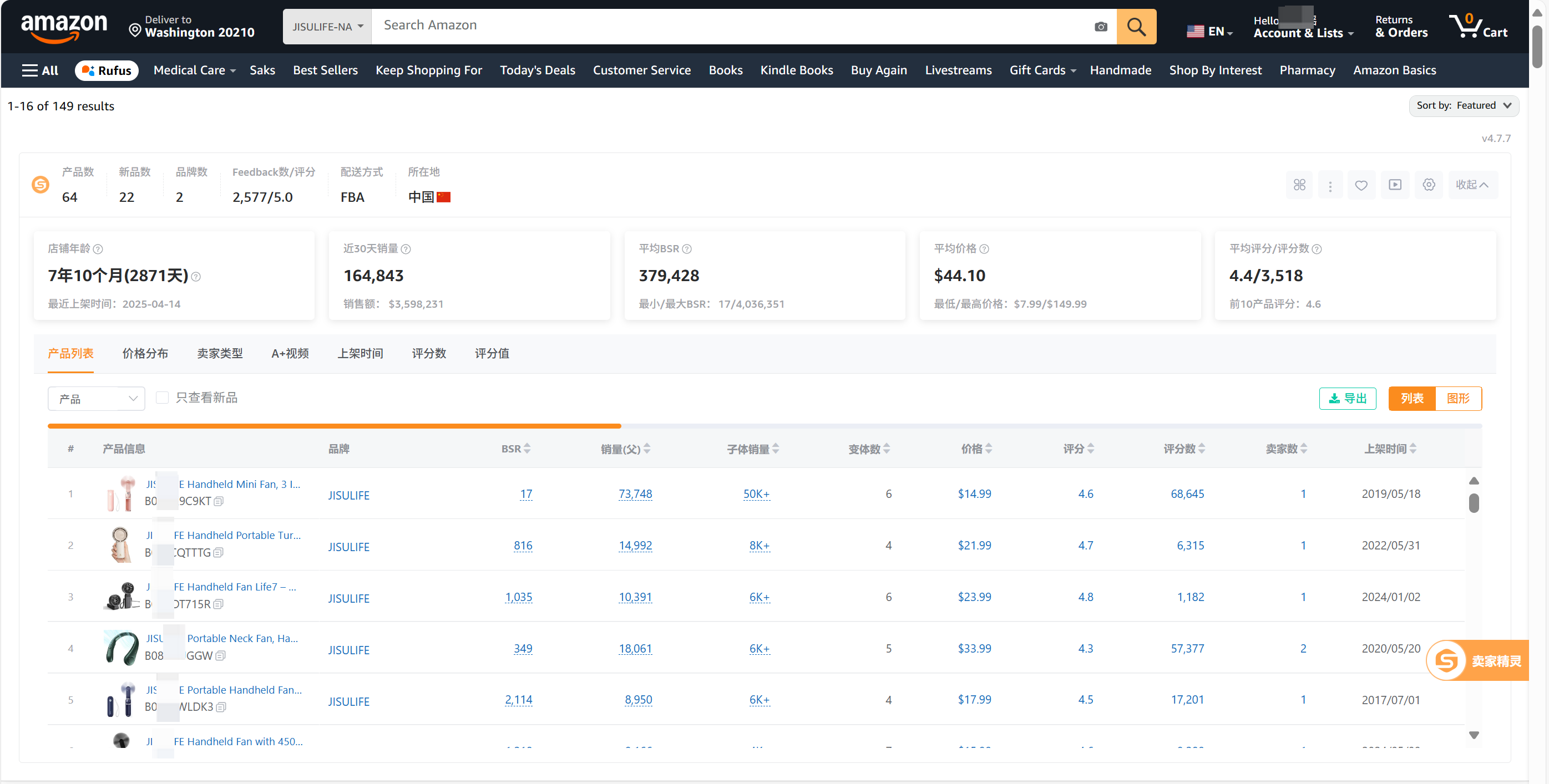Open the gear settings icon in seller panel

1429,185
